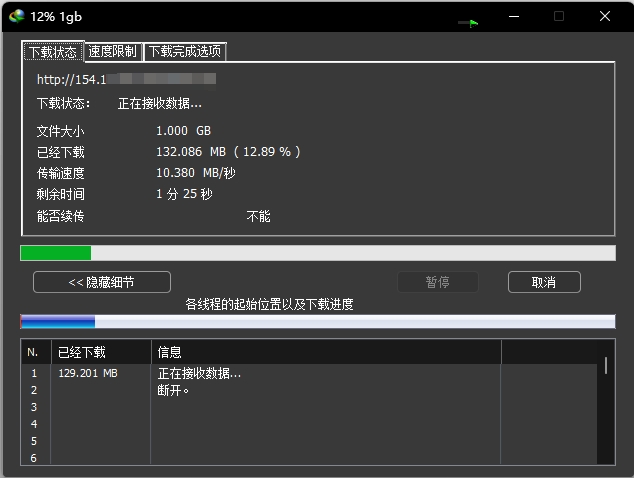Minimize the download window
Viewport: 634px width, 478px height.
click(x=513, y=17)
